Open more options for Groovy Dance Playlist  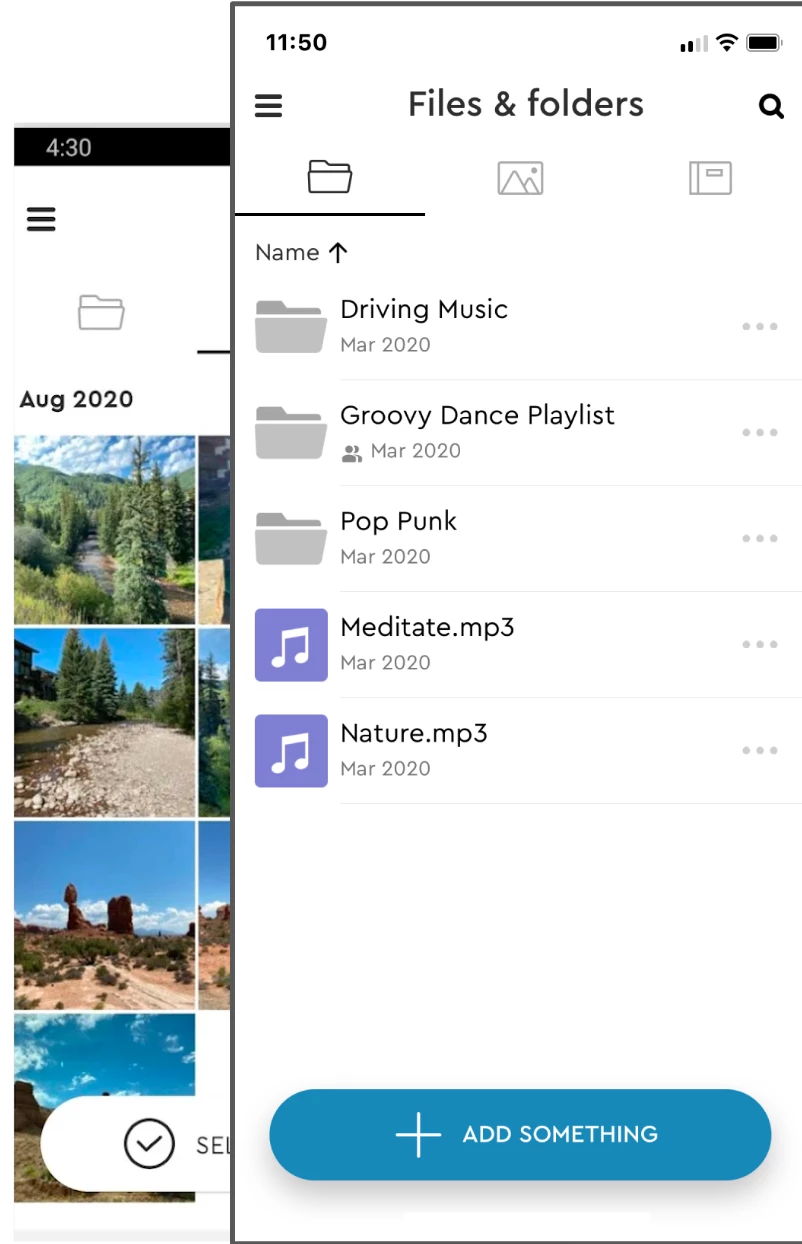pyautogui.click(x=760, y=433)
